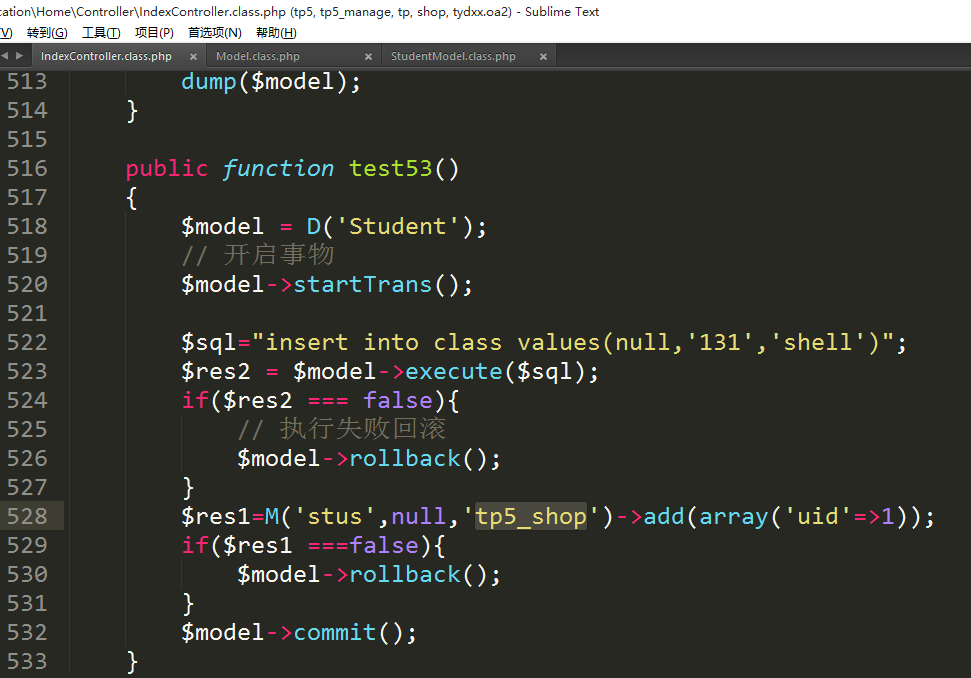The height and width of the screenshot is (678, 971).
Task: Switch to the Model.class.php tab
Action: coord(258,57)
